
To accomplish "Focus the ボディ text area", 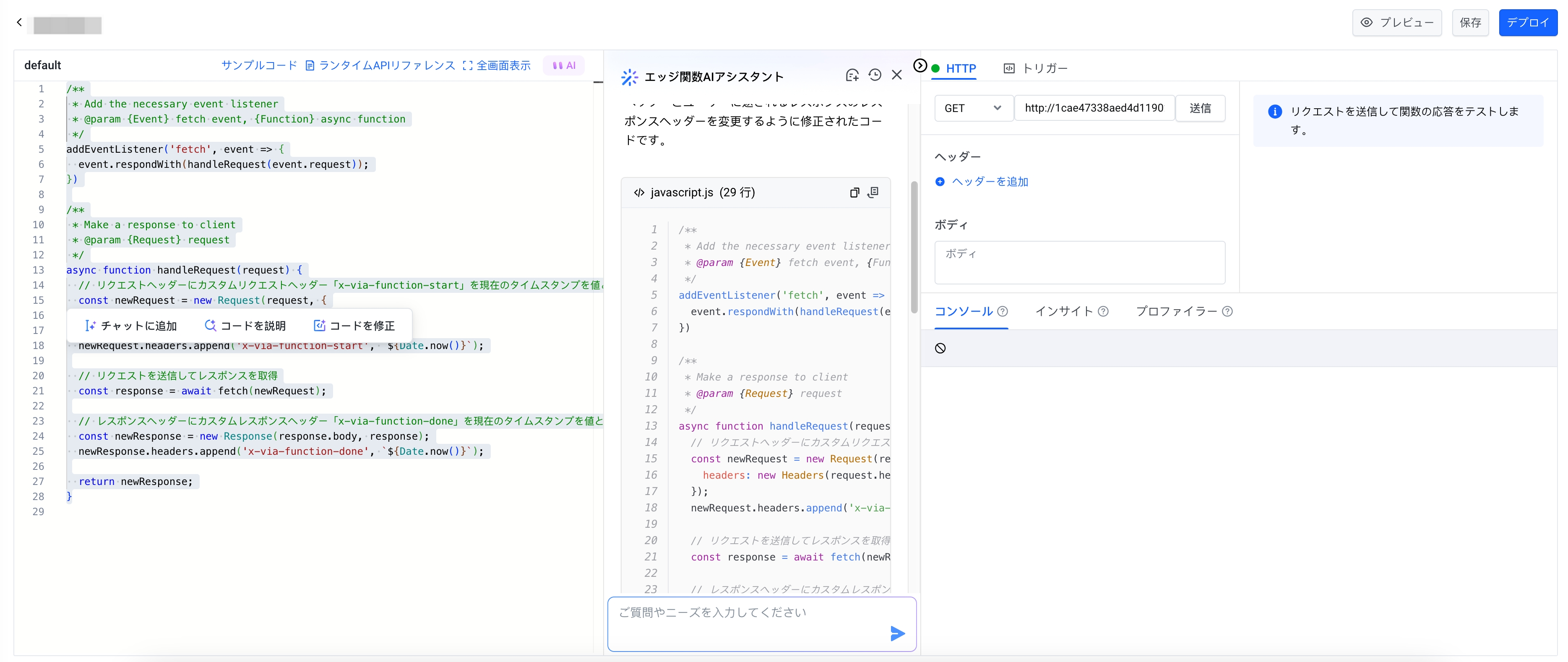I will click(x=1079, y=263).
